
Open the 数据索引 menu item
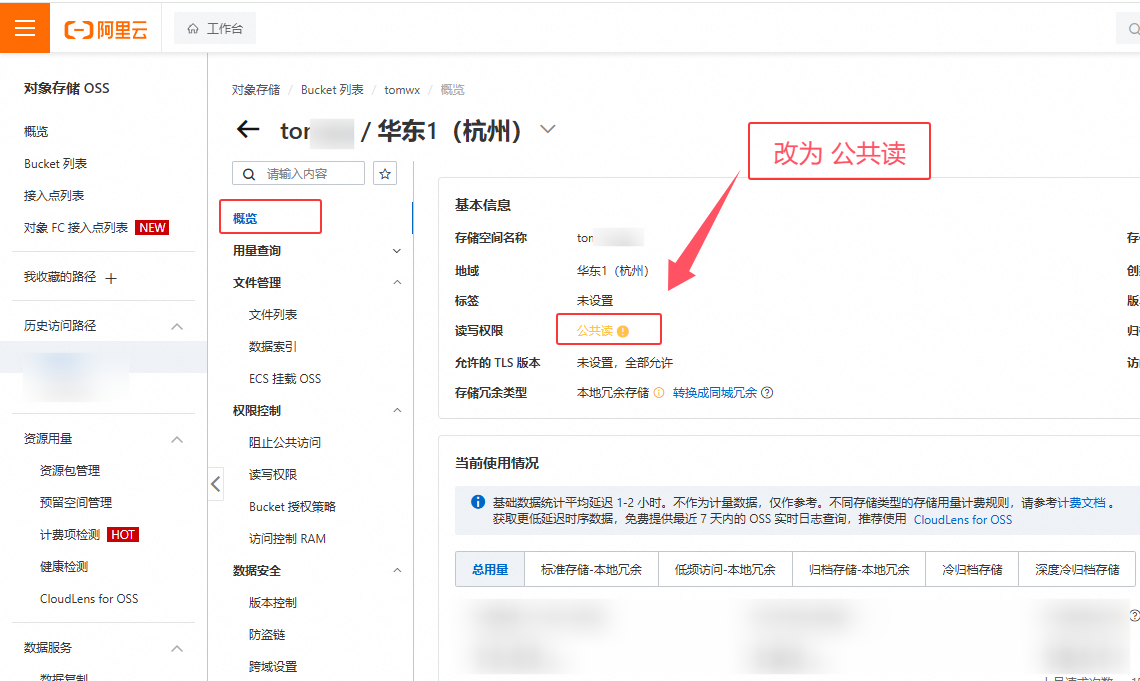coord(273,347)
